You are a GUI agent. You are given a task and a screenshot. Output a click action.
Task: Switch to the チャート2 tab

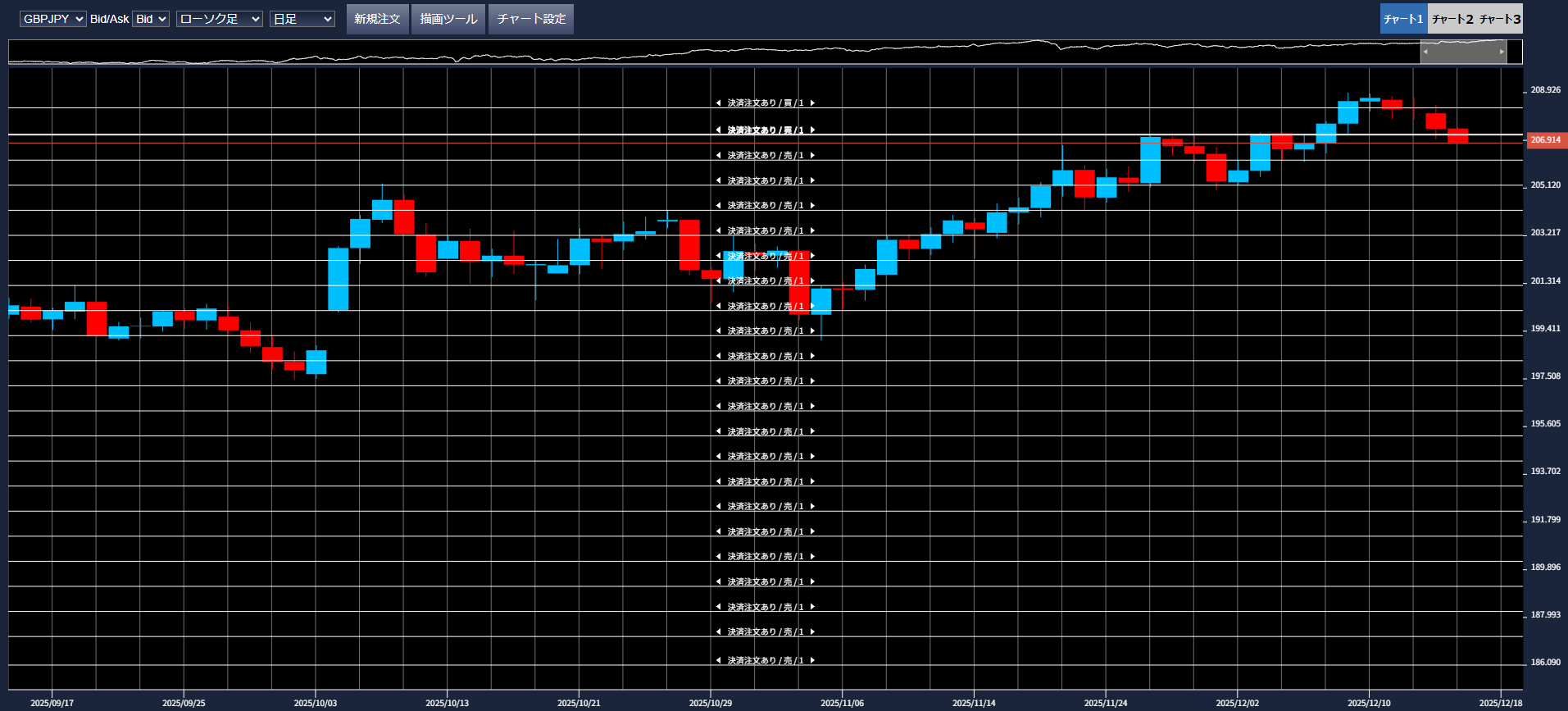(x=1452, y=19)
